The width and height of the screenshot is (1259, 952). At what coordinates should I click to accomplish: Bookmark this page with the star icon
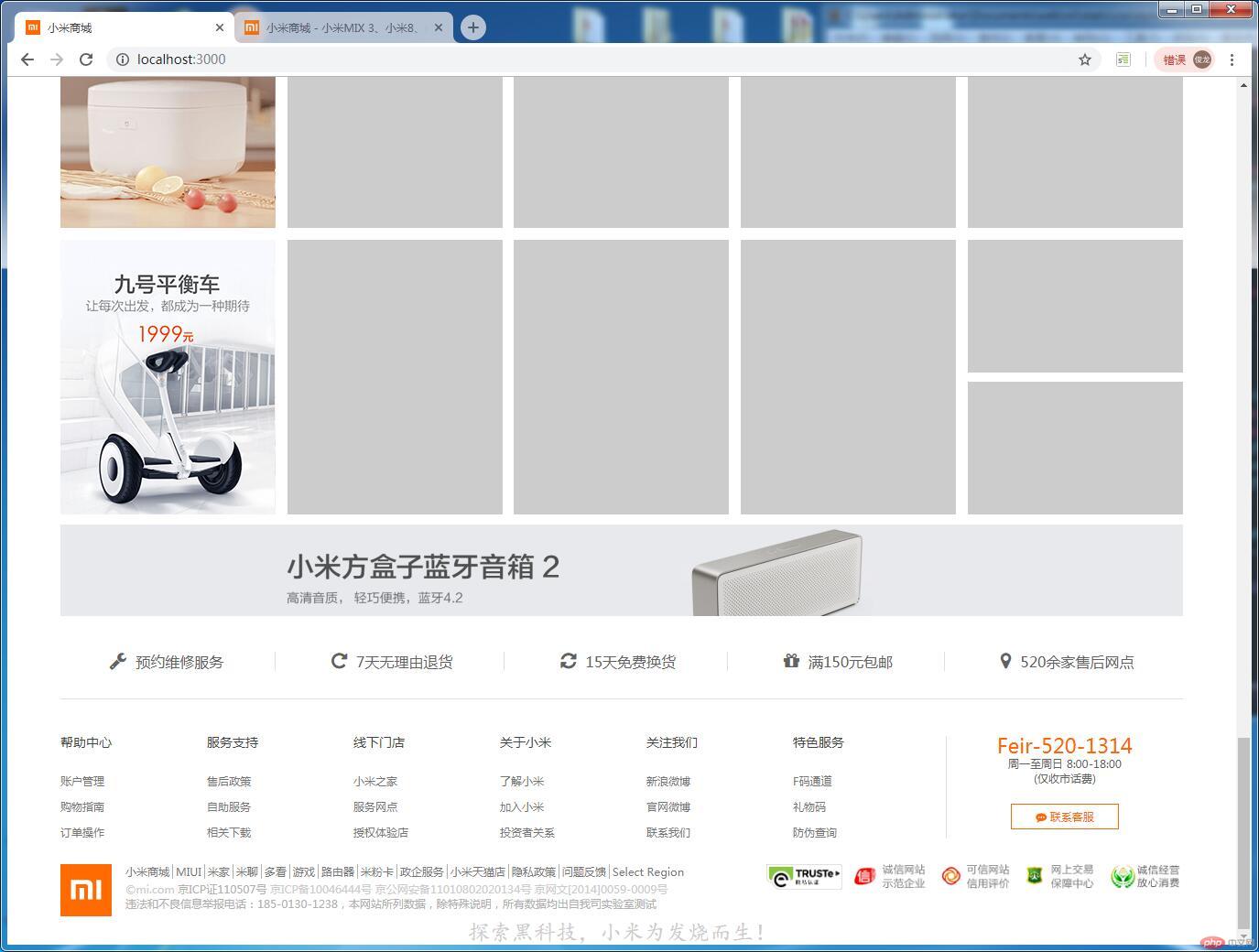coord(1085,59)
